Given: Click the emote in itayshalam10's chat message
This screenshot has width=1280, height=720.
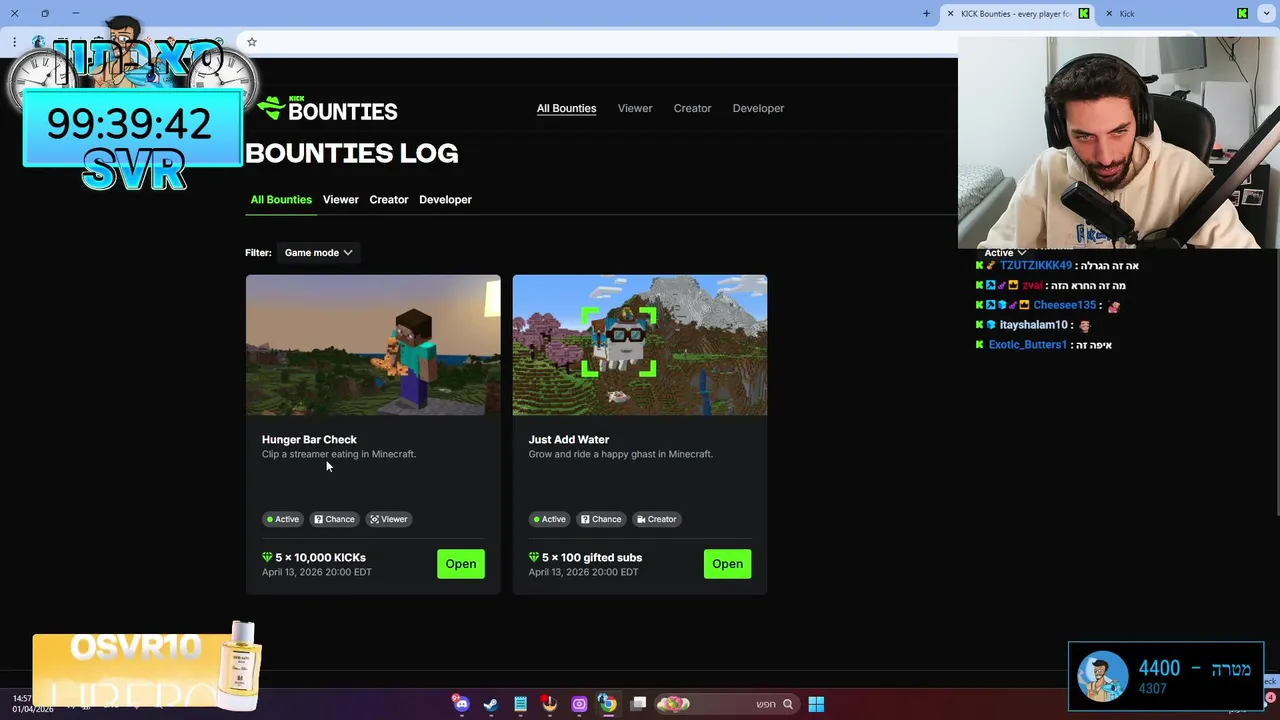Looking at the screenshot, I should pos(1085,325).
